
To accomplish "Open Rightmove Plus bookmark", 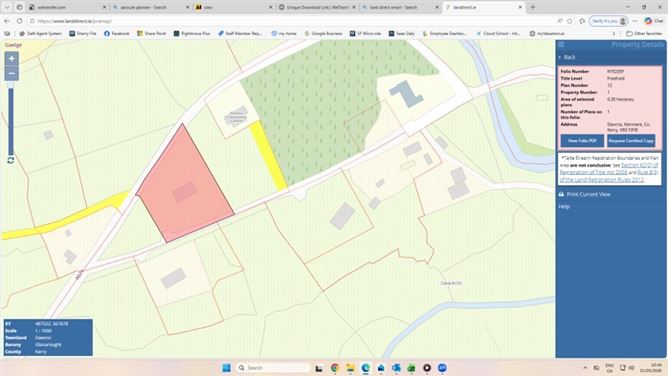I will (192, 33).
